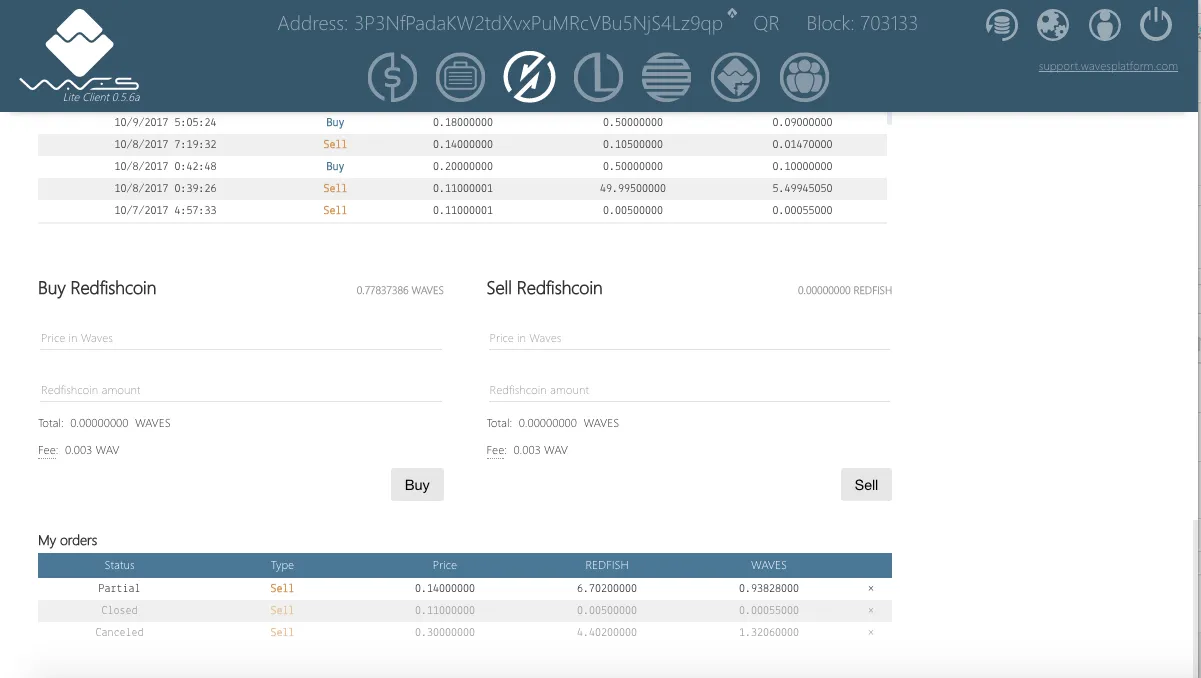Select the Closed order status cell
1201x678 pixels.
[119, 610]
